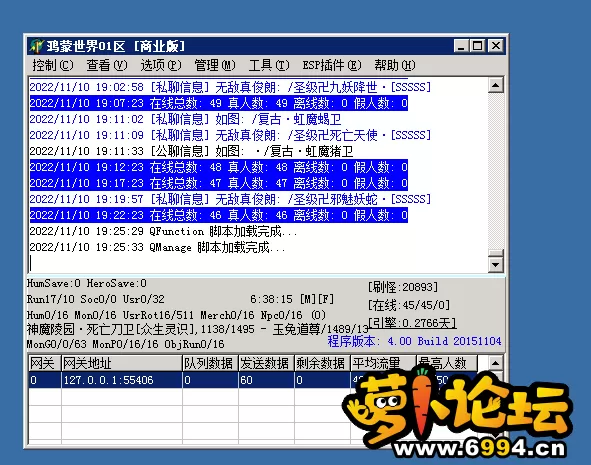Click the 剩余数据 column header
The image size is (591, 465).
click(322, 363)
